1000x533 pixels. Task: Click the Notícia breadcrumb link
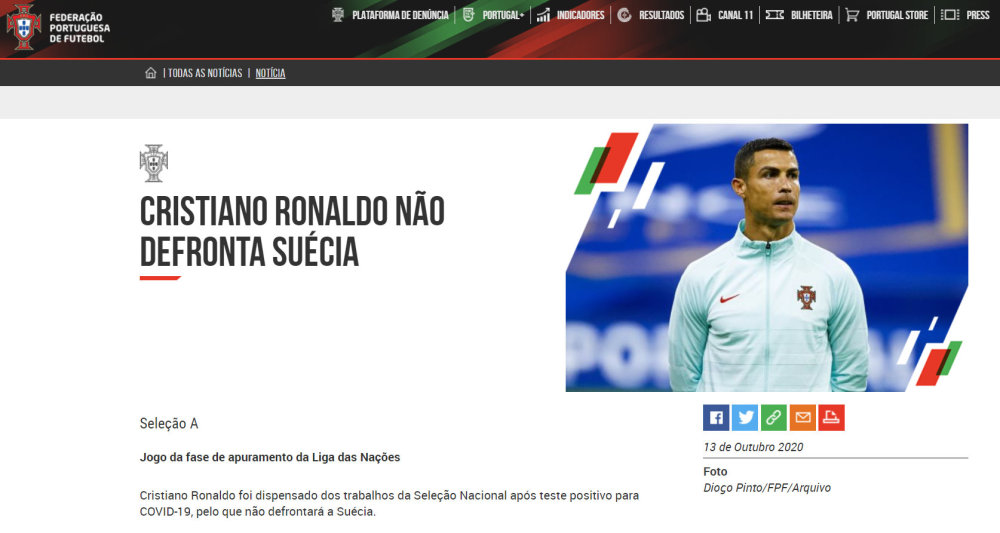tap(270, 73)
